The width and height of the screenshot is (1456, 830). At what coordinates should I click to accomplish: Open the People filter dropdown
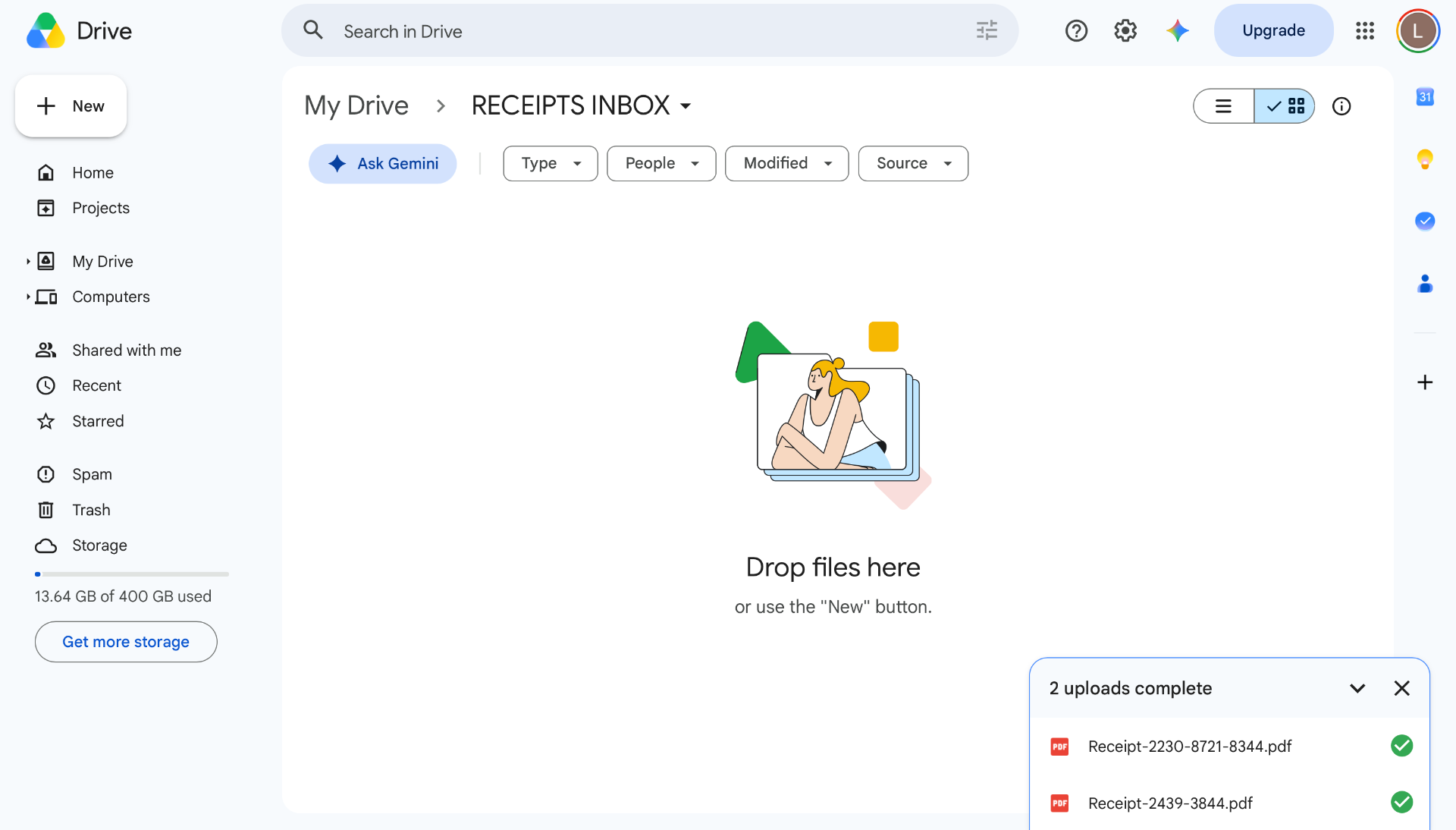tap(661, 163)
